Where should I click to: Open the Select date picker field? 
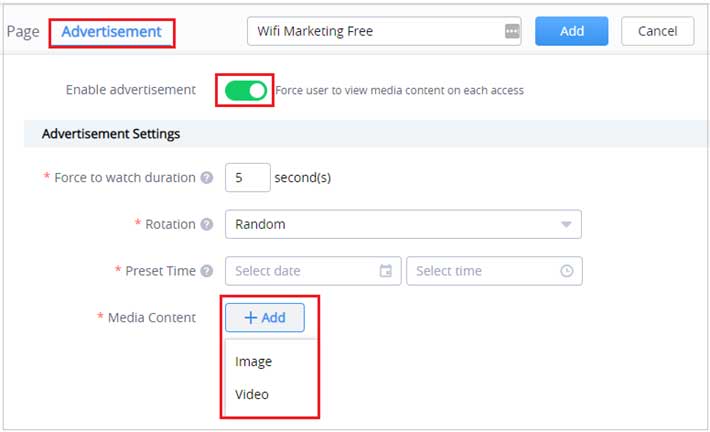[313, 271]
